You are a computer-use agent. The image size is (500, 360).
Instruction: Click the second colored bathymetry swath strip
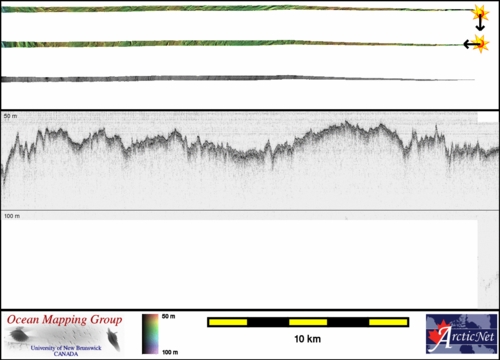click(x=233, y=44)
